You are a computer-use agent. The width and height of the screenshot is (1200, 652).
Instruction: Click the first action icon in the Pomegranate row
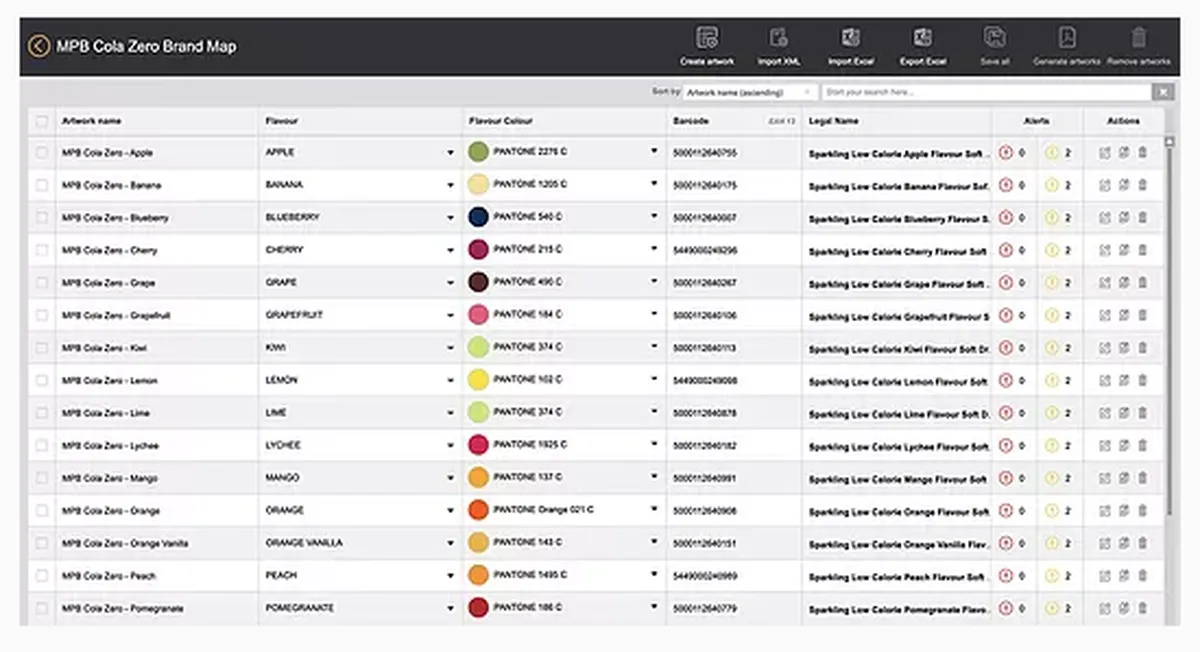coord(1105,608)
